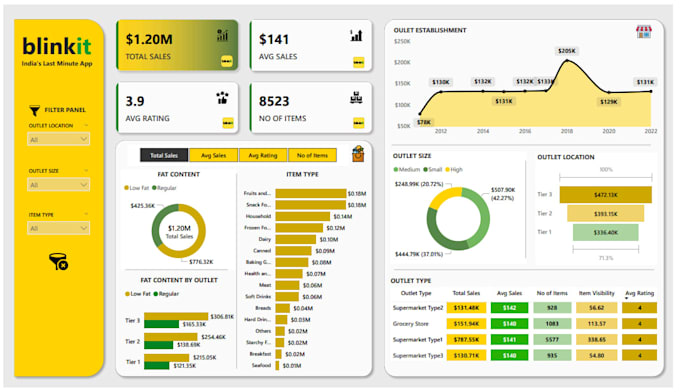Click the Dairy item type bar

pos(295,239)
